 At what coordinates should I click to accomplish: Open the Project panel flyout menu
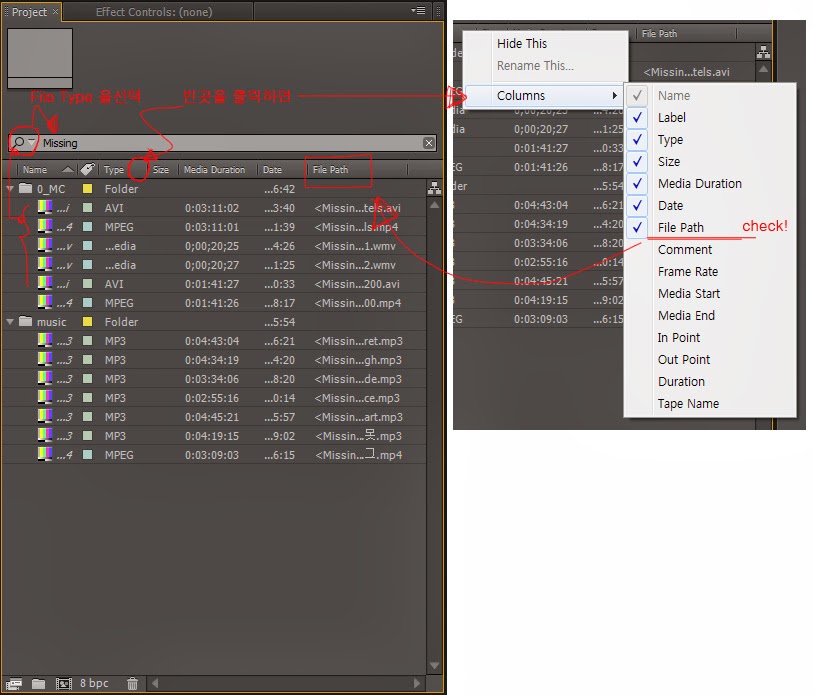pyautogui.click(x=420, y=11)
